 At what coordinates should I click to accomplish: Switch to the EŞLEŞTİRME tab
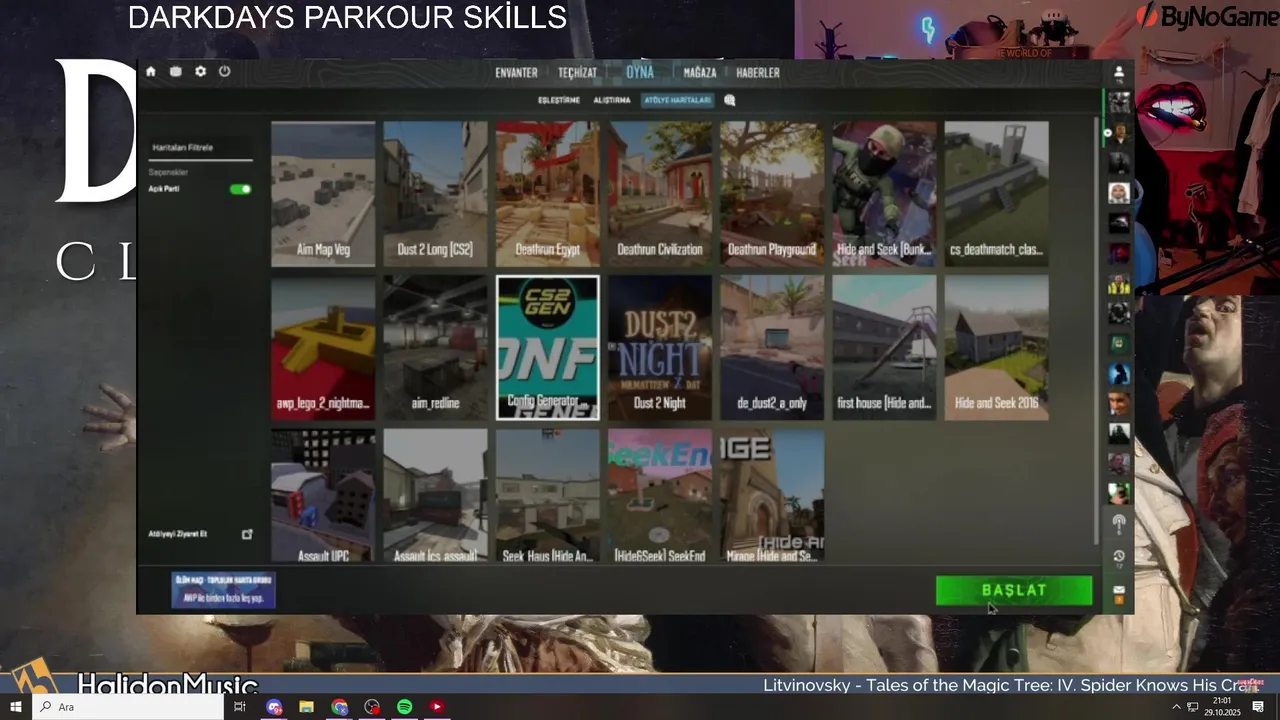coord(559,100)
